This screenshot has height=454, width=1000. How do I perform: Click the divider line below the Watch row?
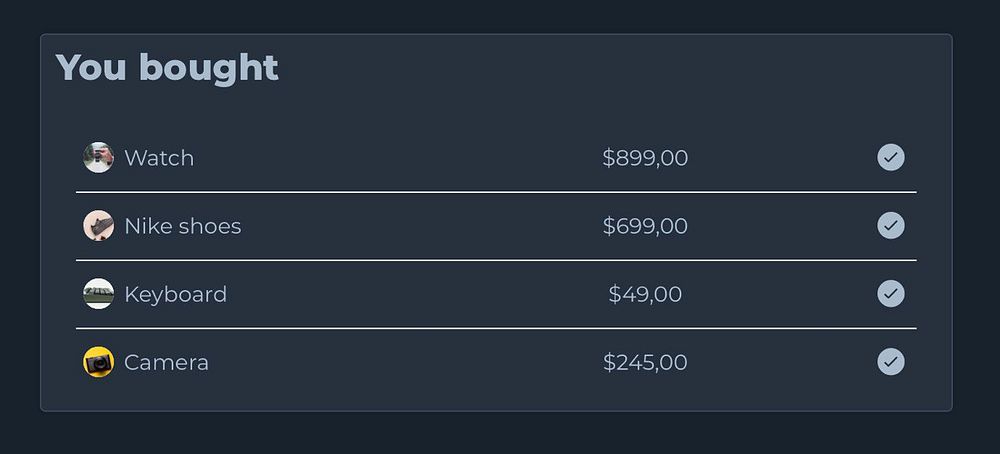[x=496, y=192]
